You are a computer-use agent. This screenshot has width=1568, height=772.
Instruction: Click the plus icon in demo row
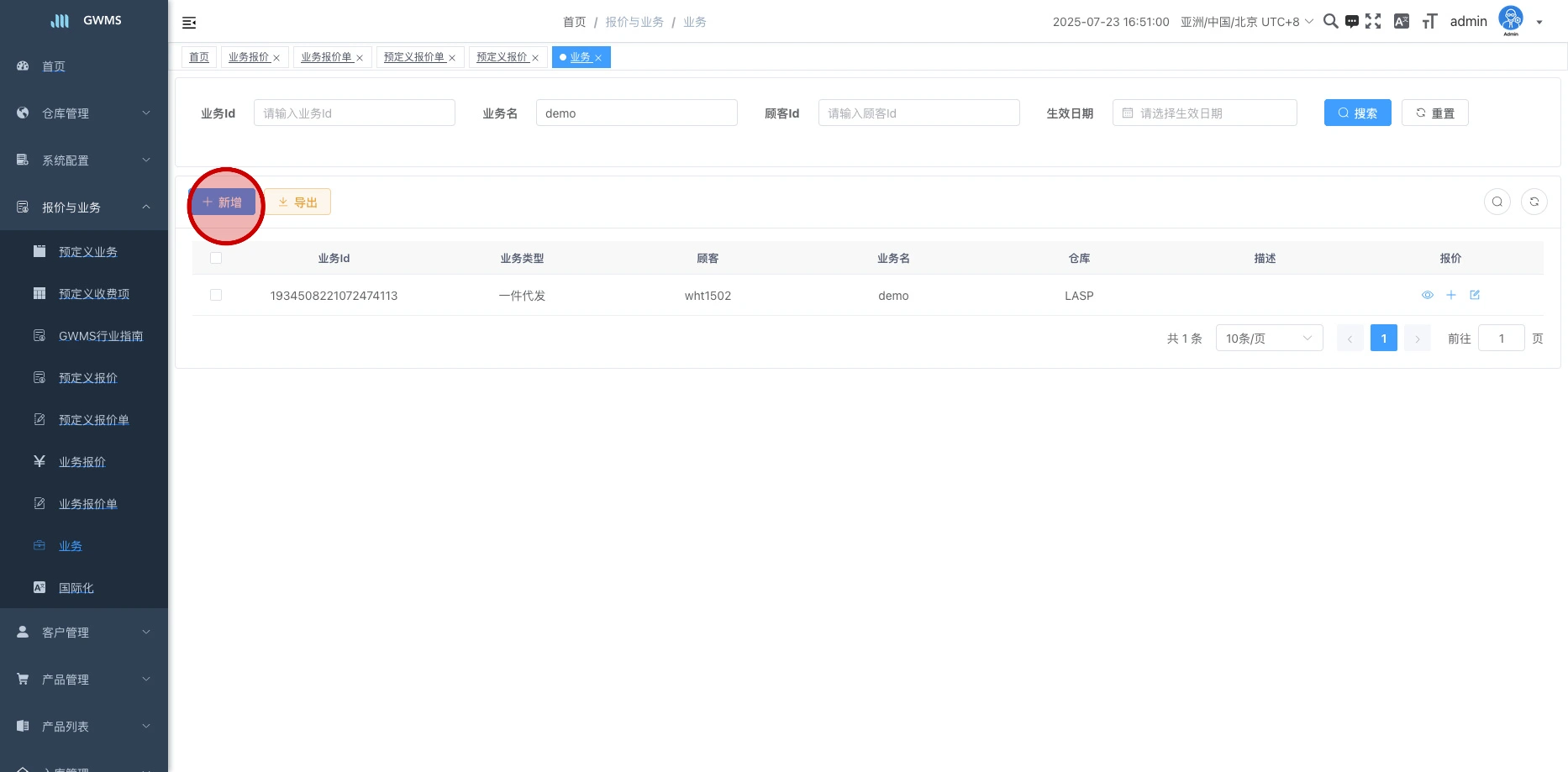1451,295
